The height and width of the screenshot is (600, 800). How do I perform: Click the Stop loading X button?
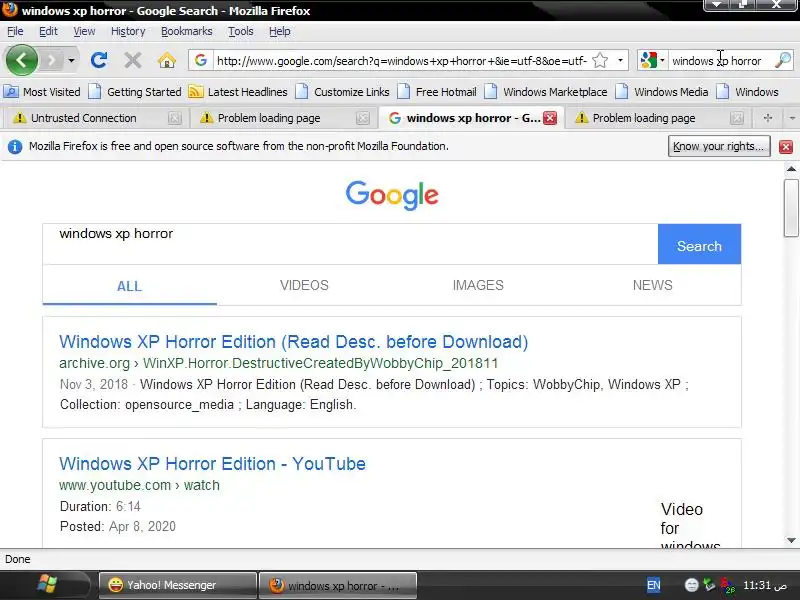(x=133, y=60)
